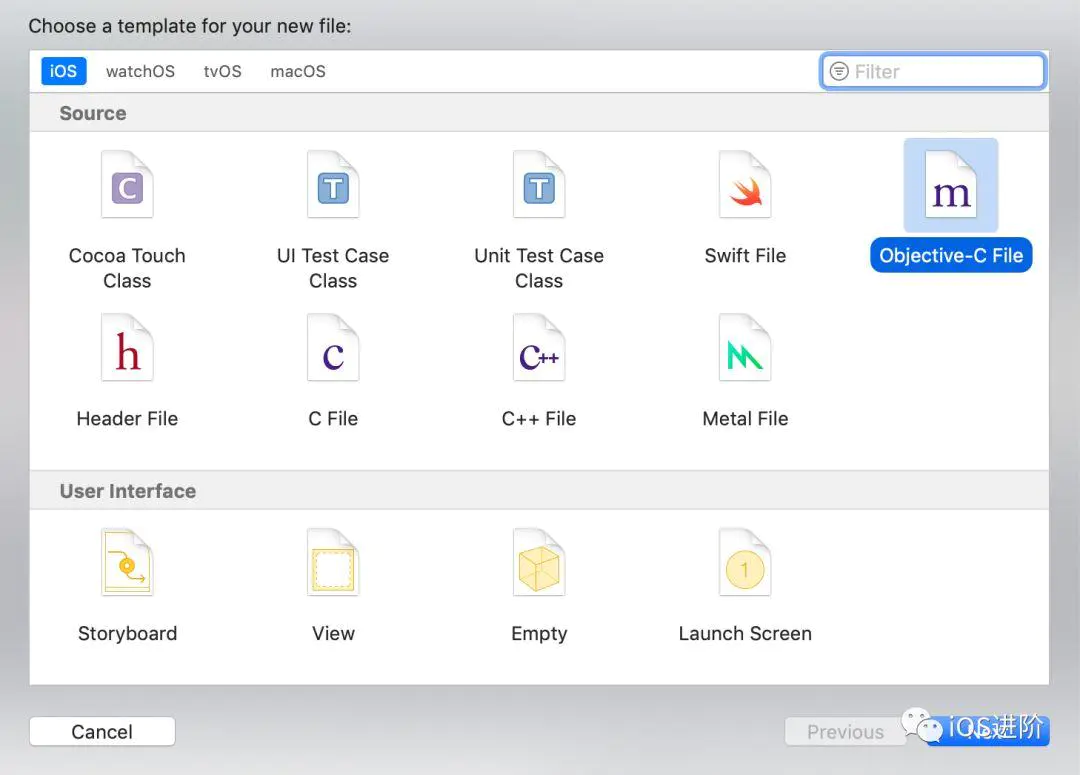Pick the Unit Test Case Class icon
The height and width of the screenshot is (775, 1080).
click(x=539, y=185)
